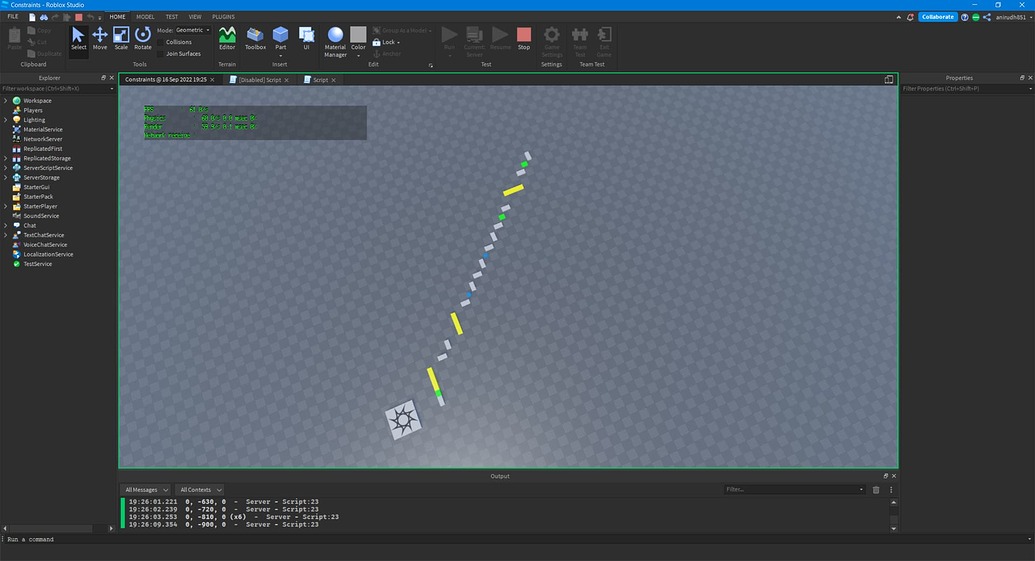Open the Terrain Editor

pos(227,38)
